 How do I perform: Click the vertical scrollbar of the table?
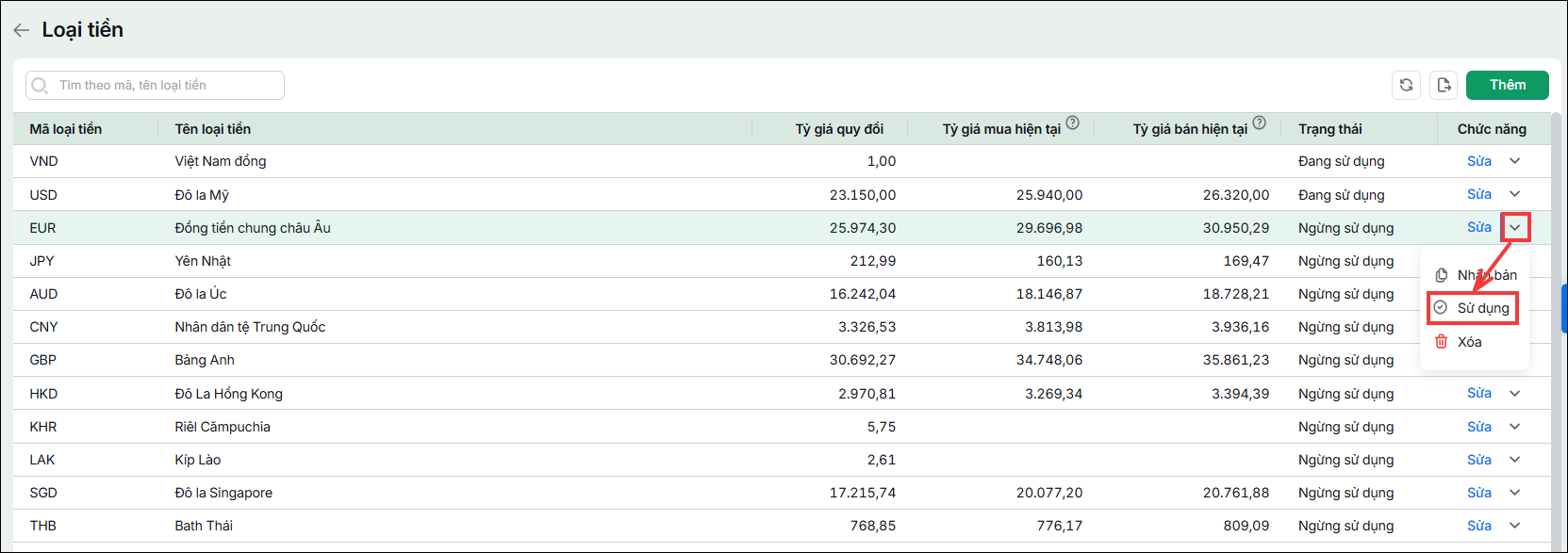point(1557,328)
